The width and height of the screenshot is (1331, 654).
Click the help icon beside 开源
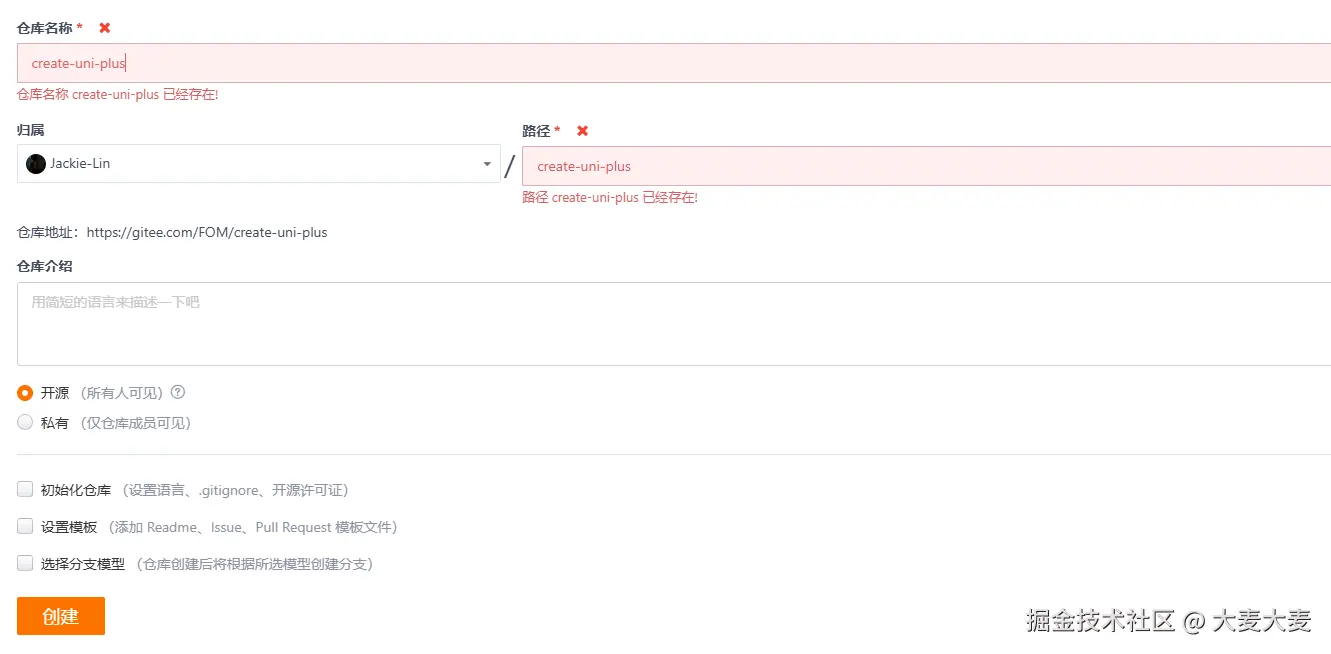(x=178, y=392)
